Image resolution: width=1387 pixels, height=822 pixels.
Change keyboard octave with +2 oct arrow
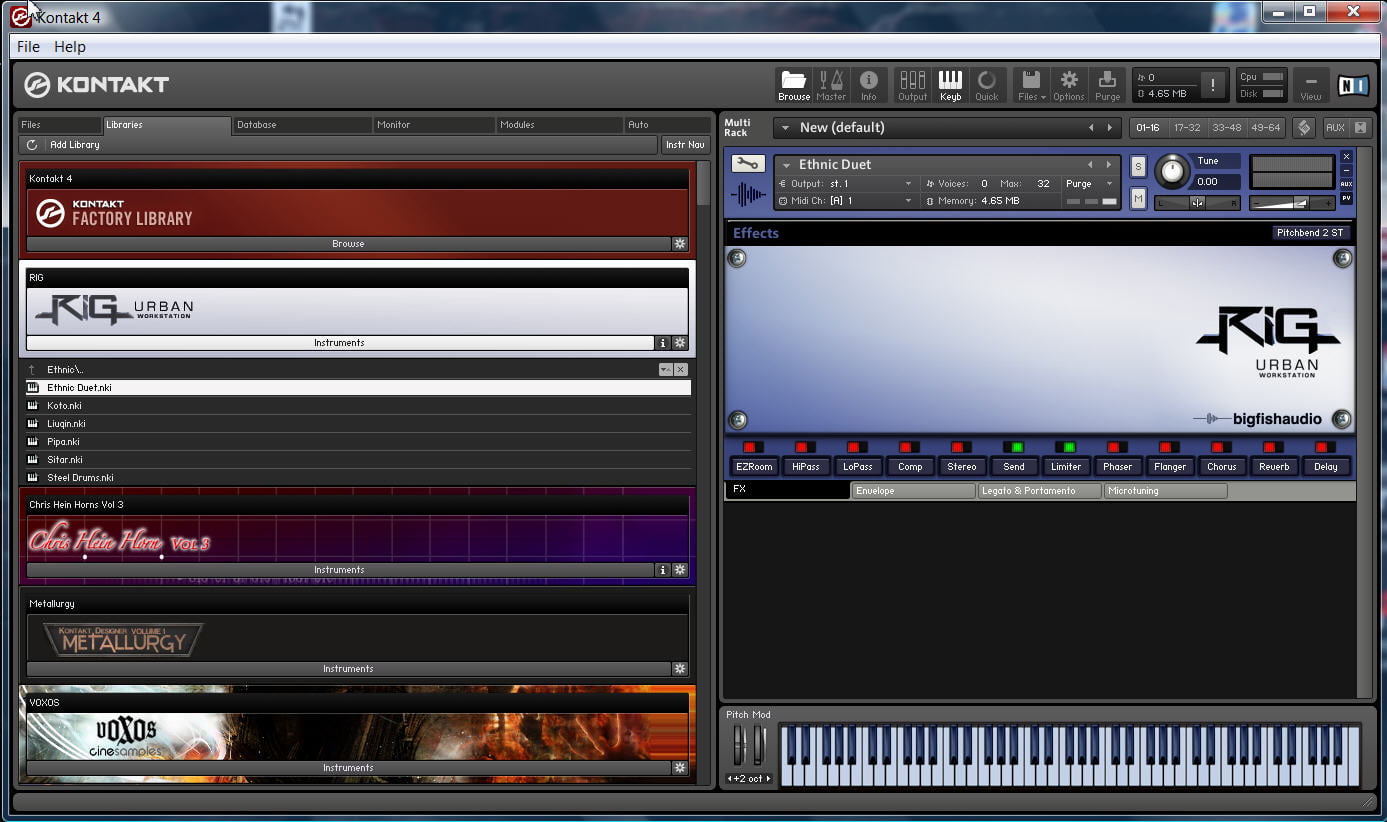pyautogui.click(x=767, y=779)
